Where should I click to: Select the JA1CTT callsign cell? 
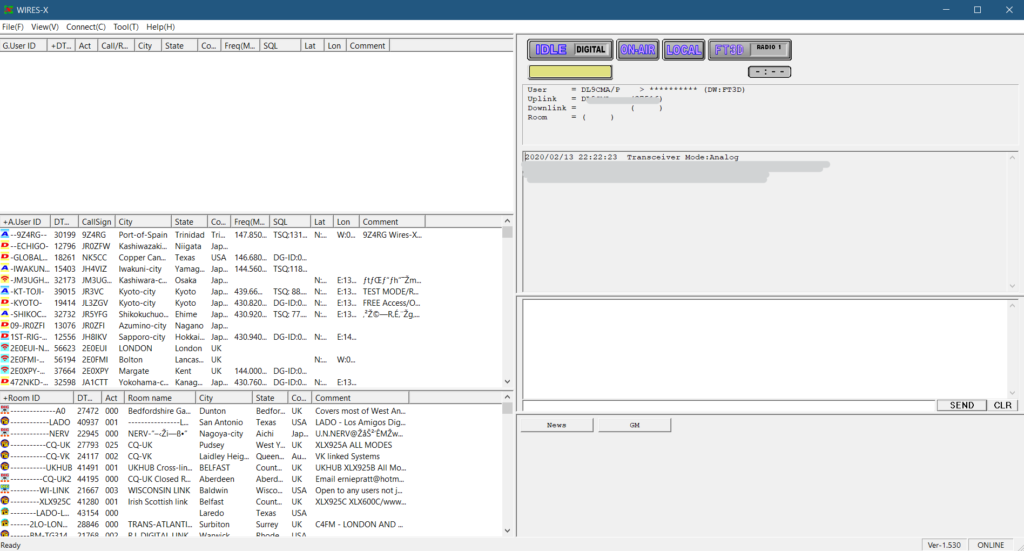pos(94,383)
